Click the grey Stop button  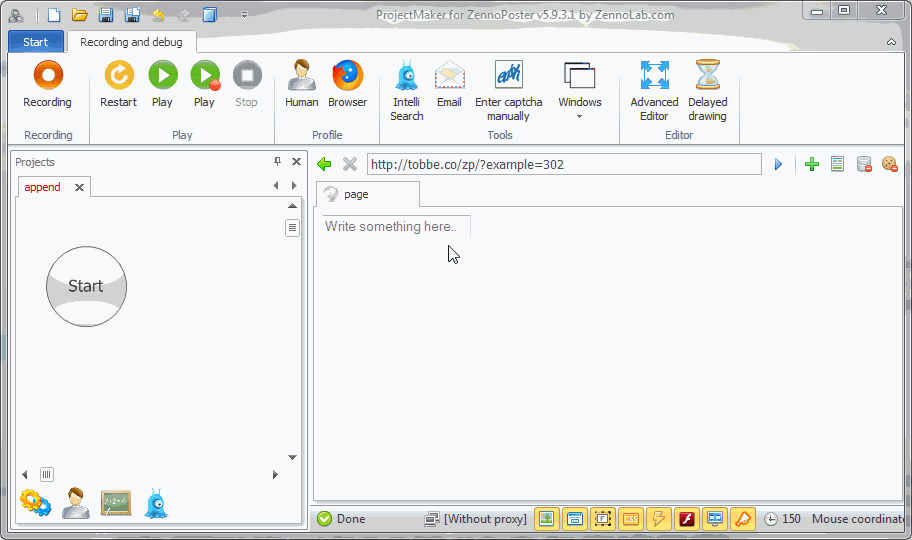coord(247,85)
